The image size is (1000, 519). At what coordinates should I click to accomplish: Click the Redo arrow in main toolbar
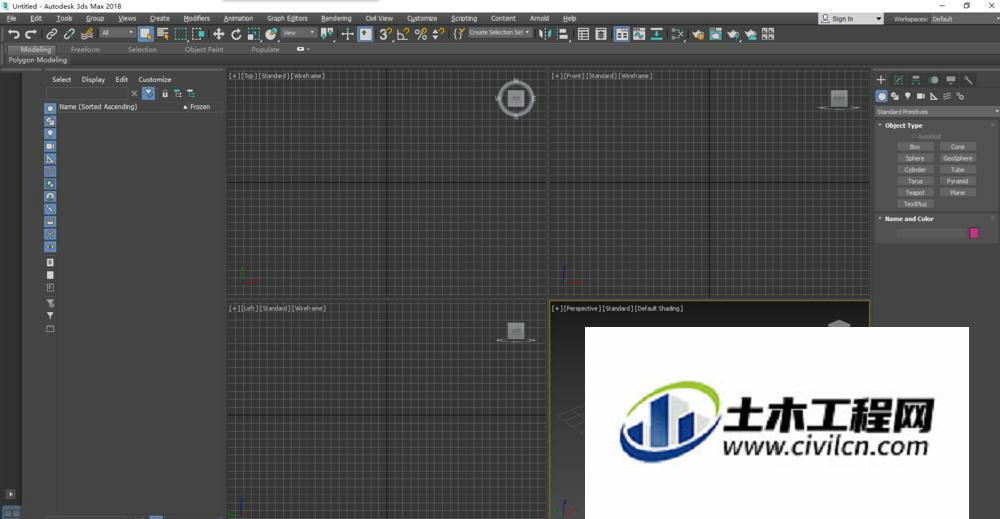(x=30, y=34)
